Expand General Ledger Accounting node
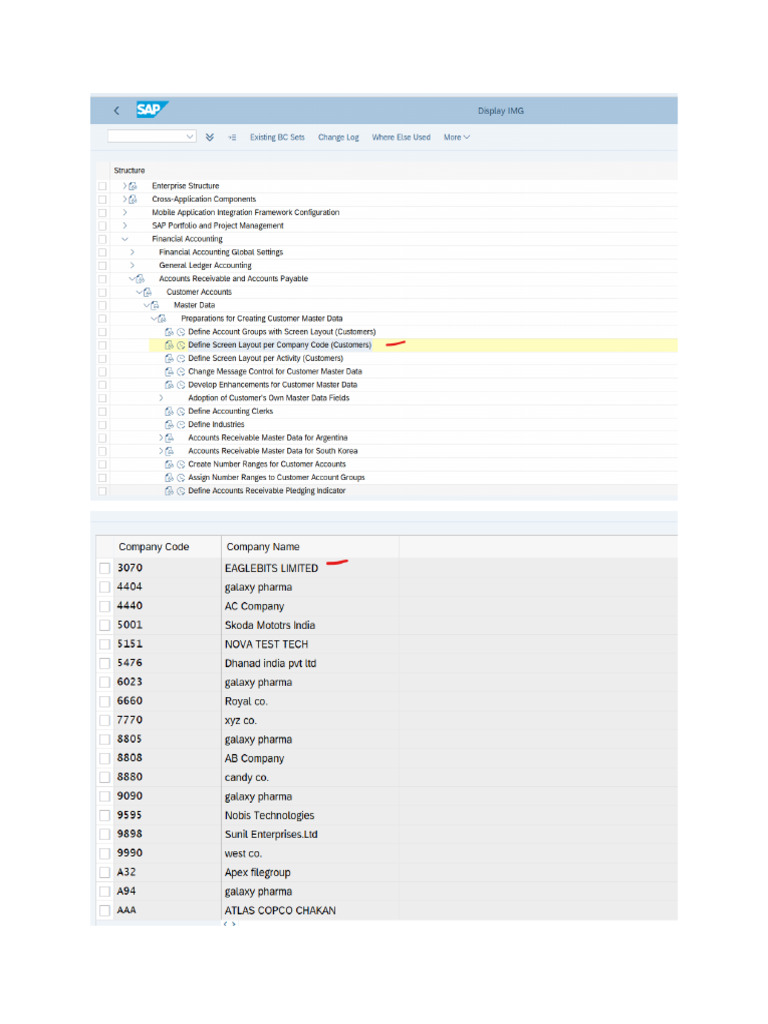768x1024 pixels. point(132,265)
